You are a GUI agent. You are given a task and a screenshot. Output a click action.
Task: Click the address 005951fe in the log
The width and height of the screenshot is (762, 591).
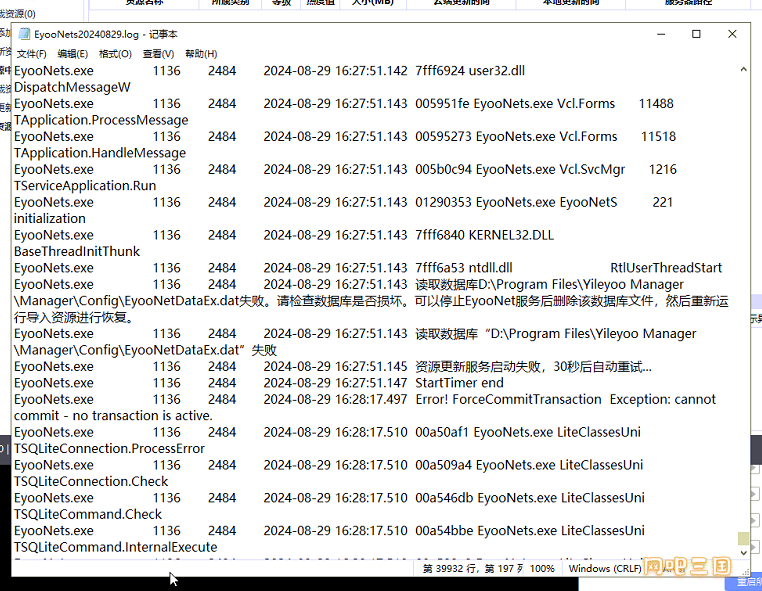pyautogui.click(x=442, y=104)
